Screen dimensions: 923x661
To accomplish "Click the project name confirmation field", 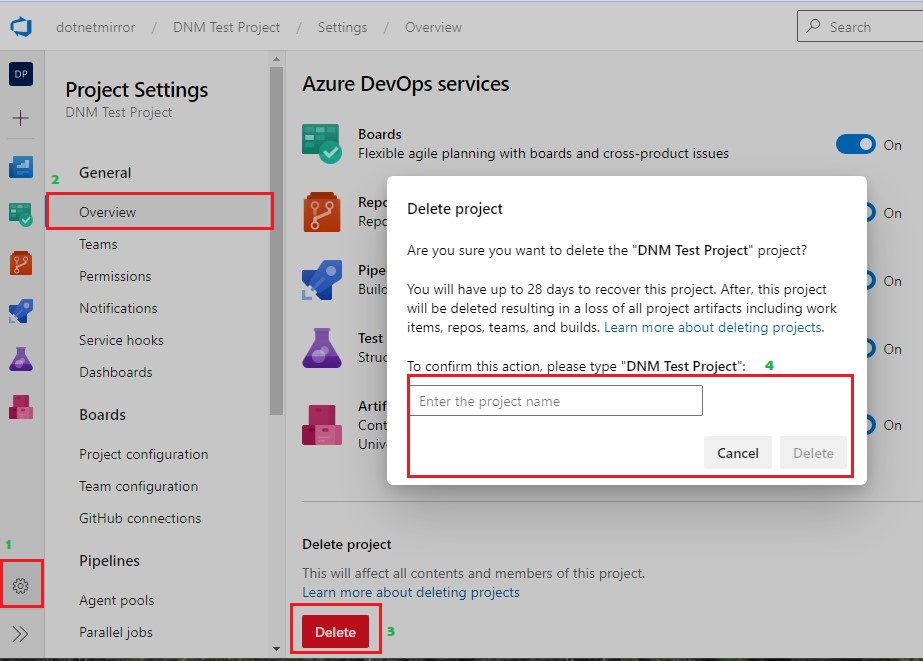I will pos(555,400).
